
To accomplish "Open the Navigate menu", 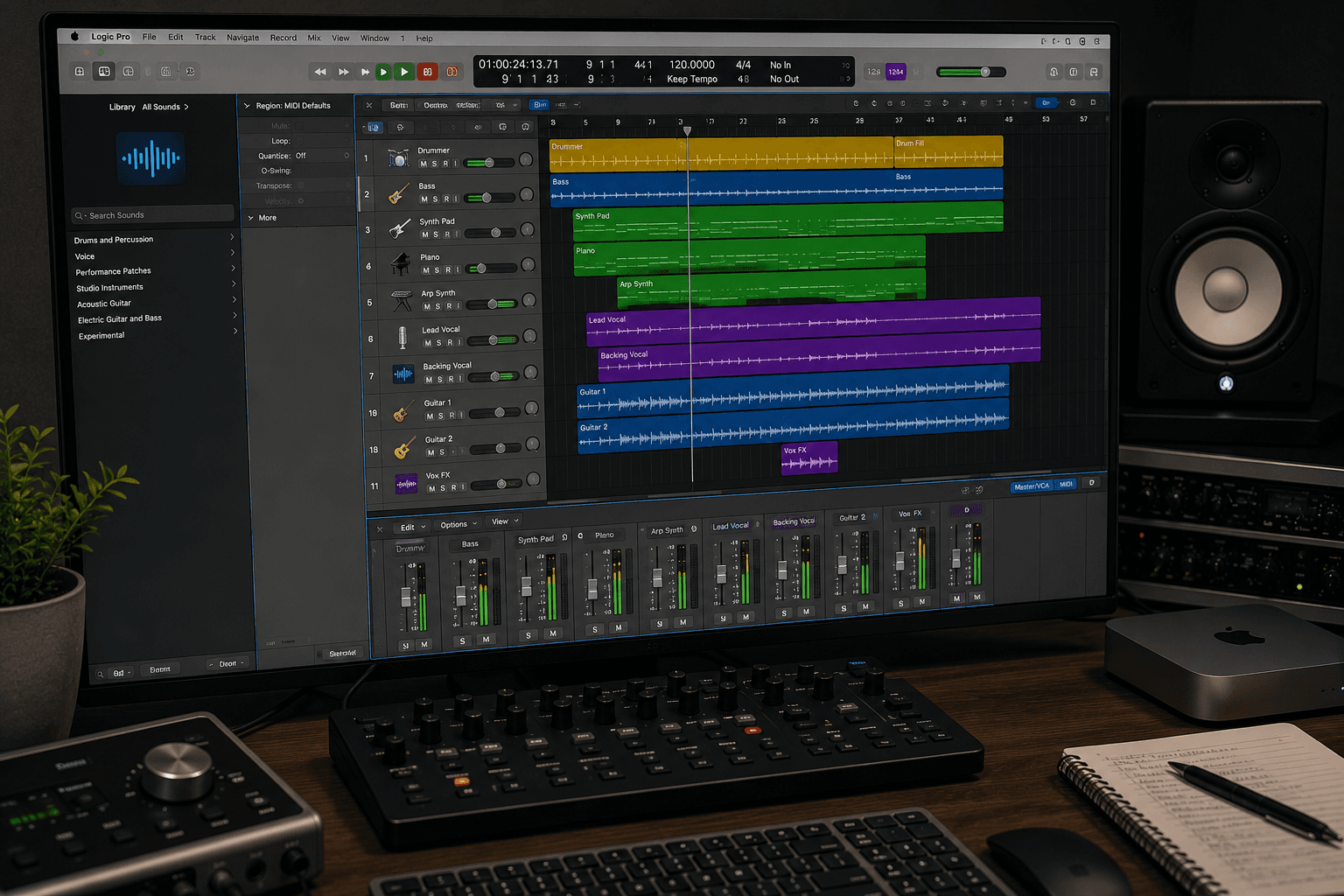I will [x=242, y=38].
